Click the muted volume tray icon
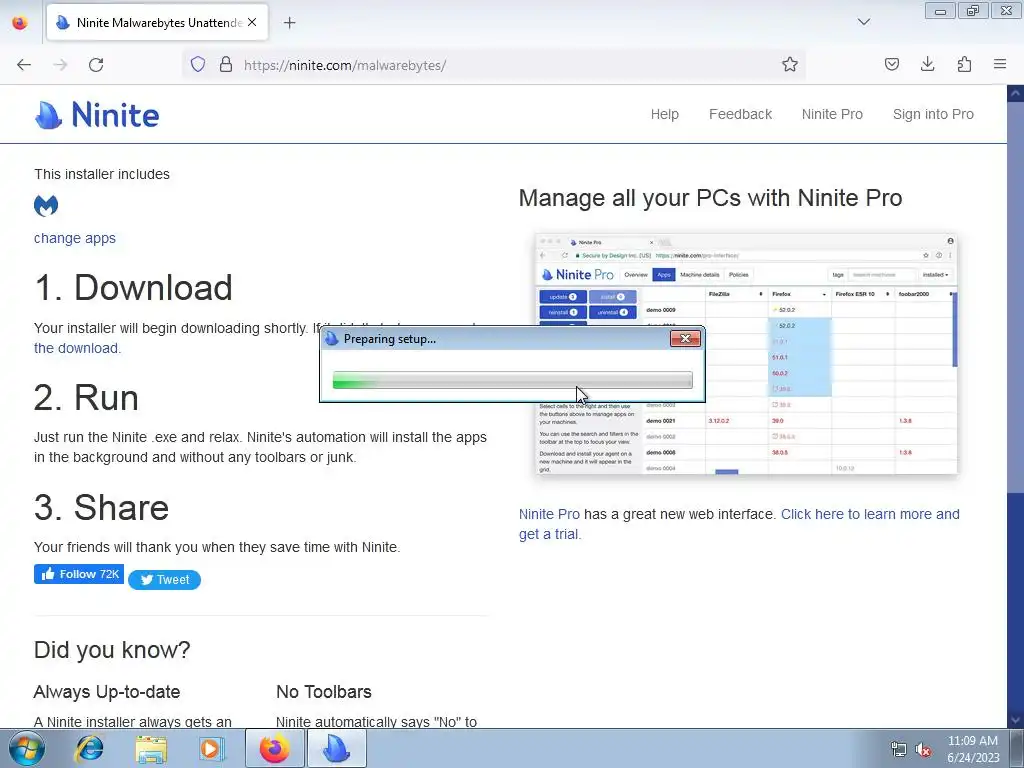This screenshot has width=1024, height=768. 923,750
